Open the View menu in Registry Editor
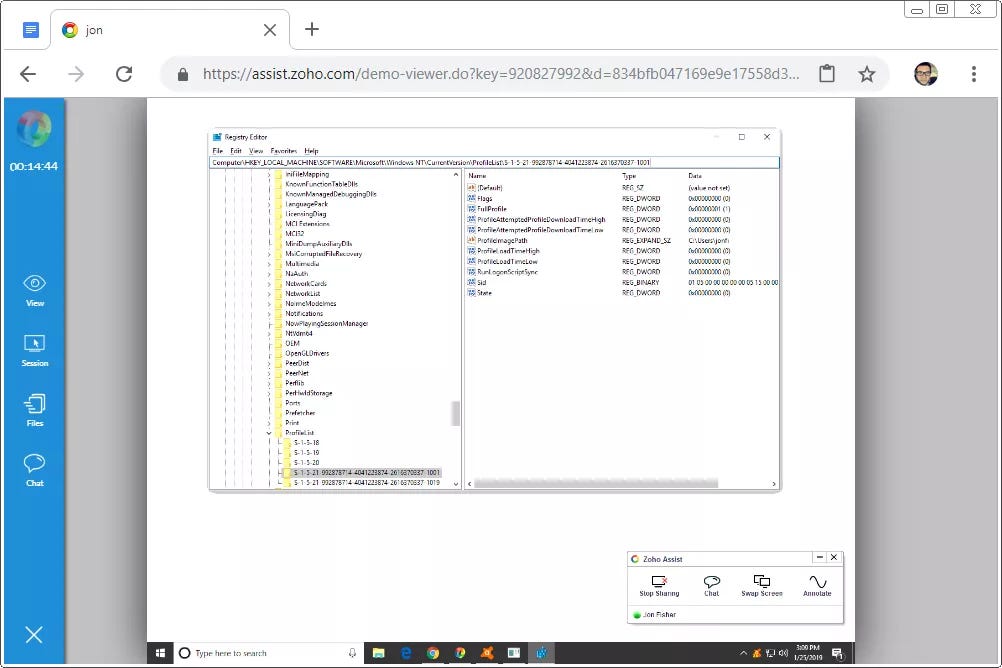 pos(256,151)
